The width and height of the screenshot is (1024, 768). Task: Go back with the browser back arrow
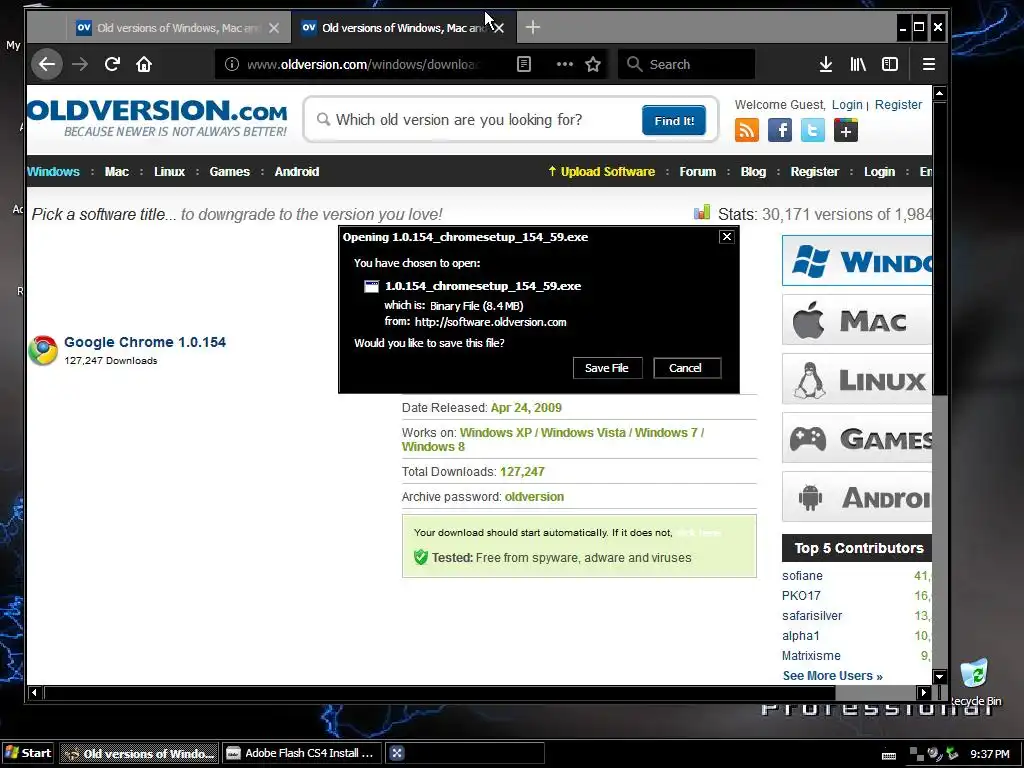(46, 64)
